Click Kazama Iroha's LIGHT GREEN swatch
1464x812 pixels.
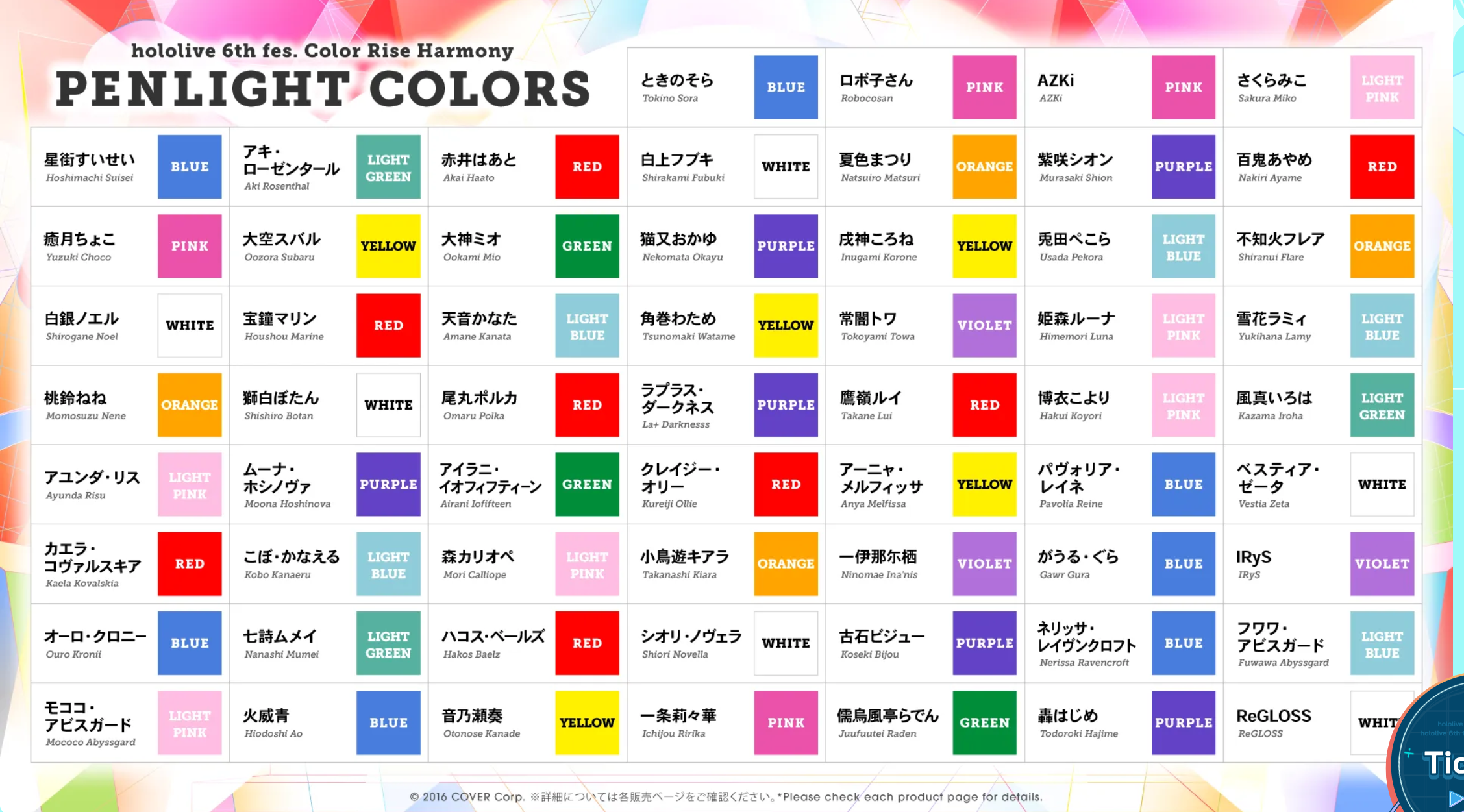pos(1382,405)
